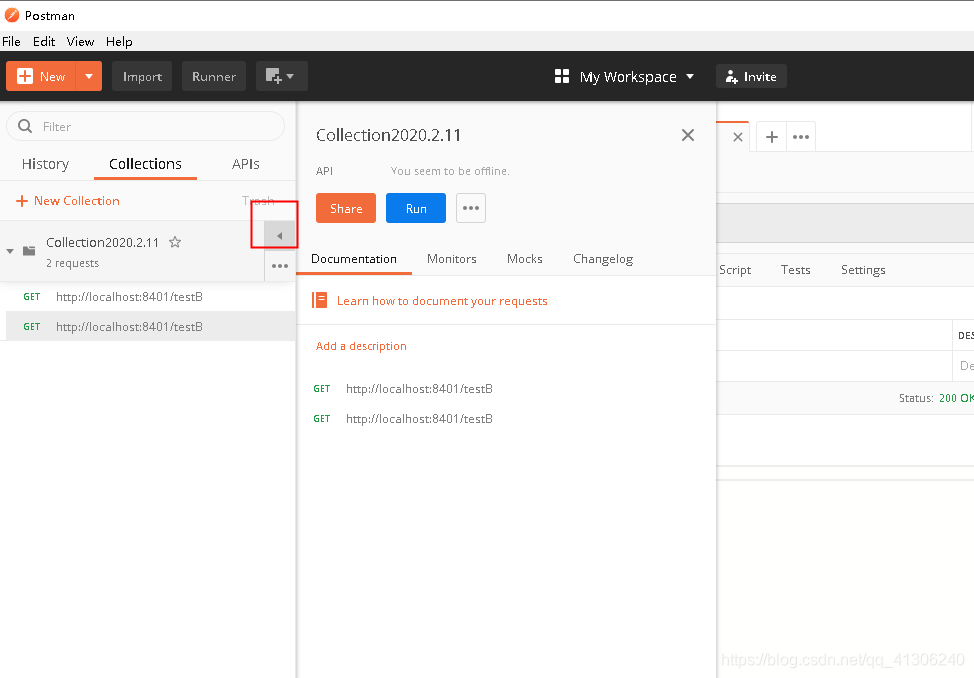Collapse the Collection2020.2.11 tree arrow
The image size is (974, 678).
click(10, 251)
